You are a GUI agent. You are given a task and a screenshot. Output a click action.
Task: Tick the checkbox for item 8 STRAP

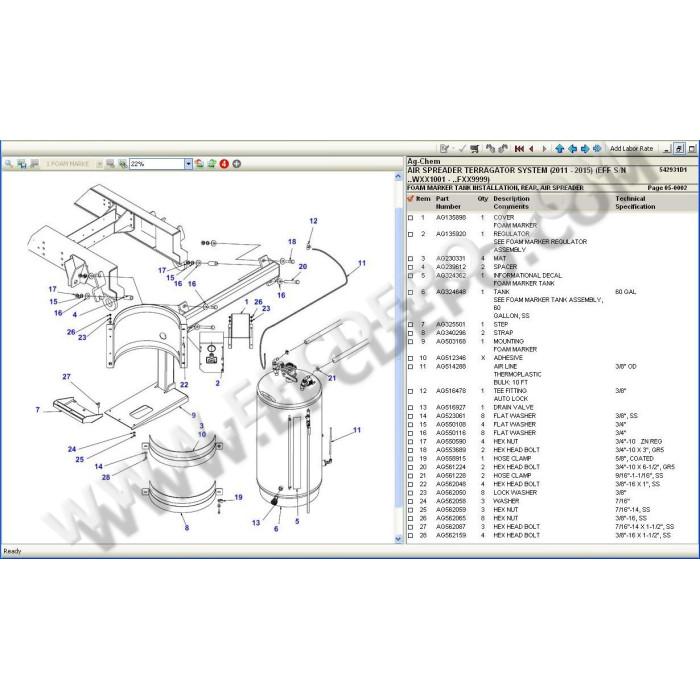(411, 333)
